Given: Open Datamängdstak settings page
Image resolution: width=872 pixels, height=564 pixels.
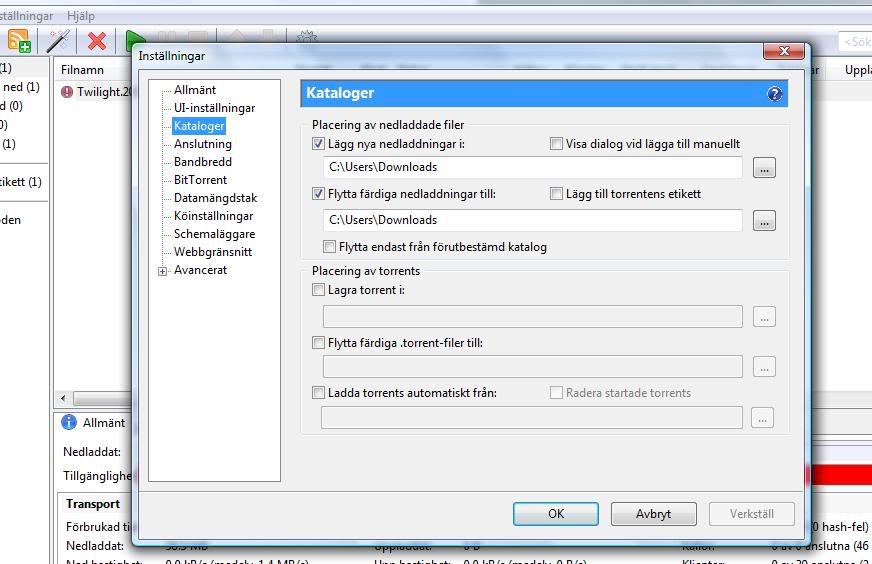Looking at the screenshot, I should 215,198.
